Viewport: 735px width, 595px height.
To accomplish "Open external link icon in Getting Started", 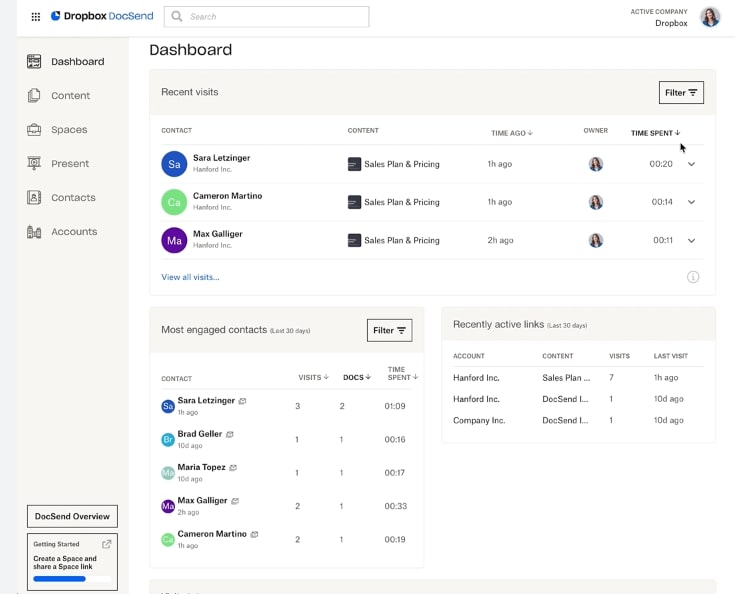I will click(x=106, y=544).
